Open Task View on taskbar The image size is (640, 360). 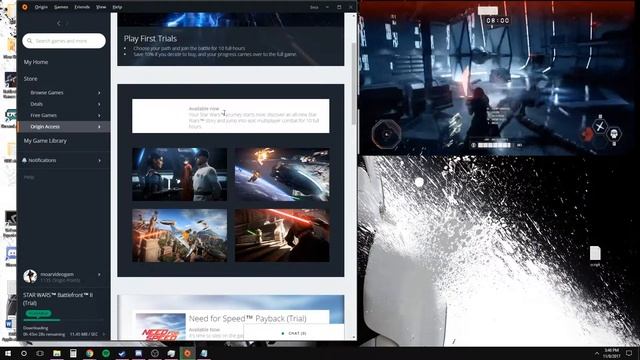pyautogui.click(x=40, y=353)
